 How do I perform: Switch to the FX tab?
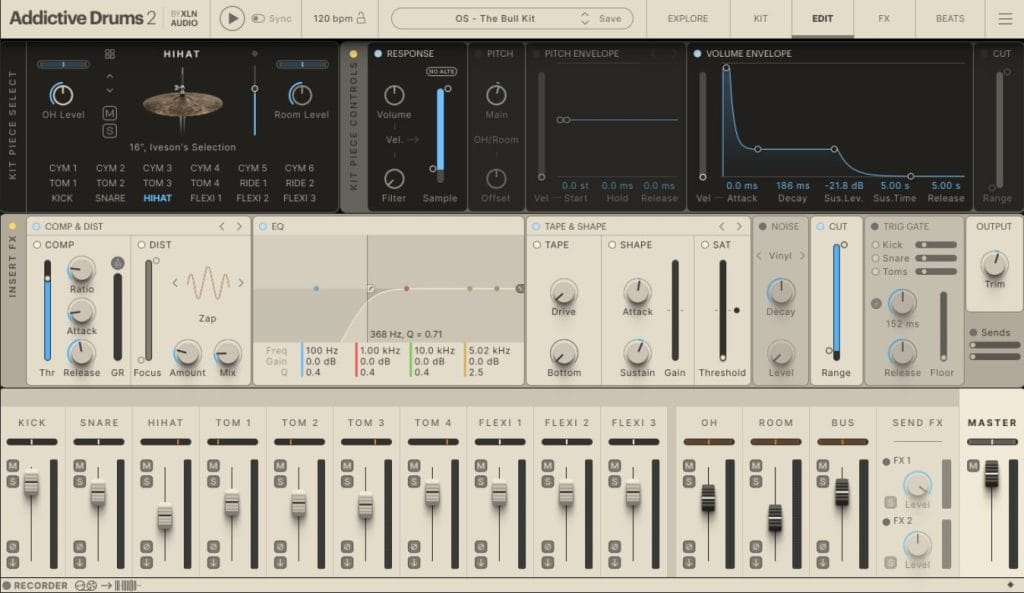click(x=884, y=18)
